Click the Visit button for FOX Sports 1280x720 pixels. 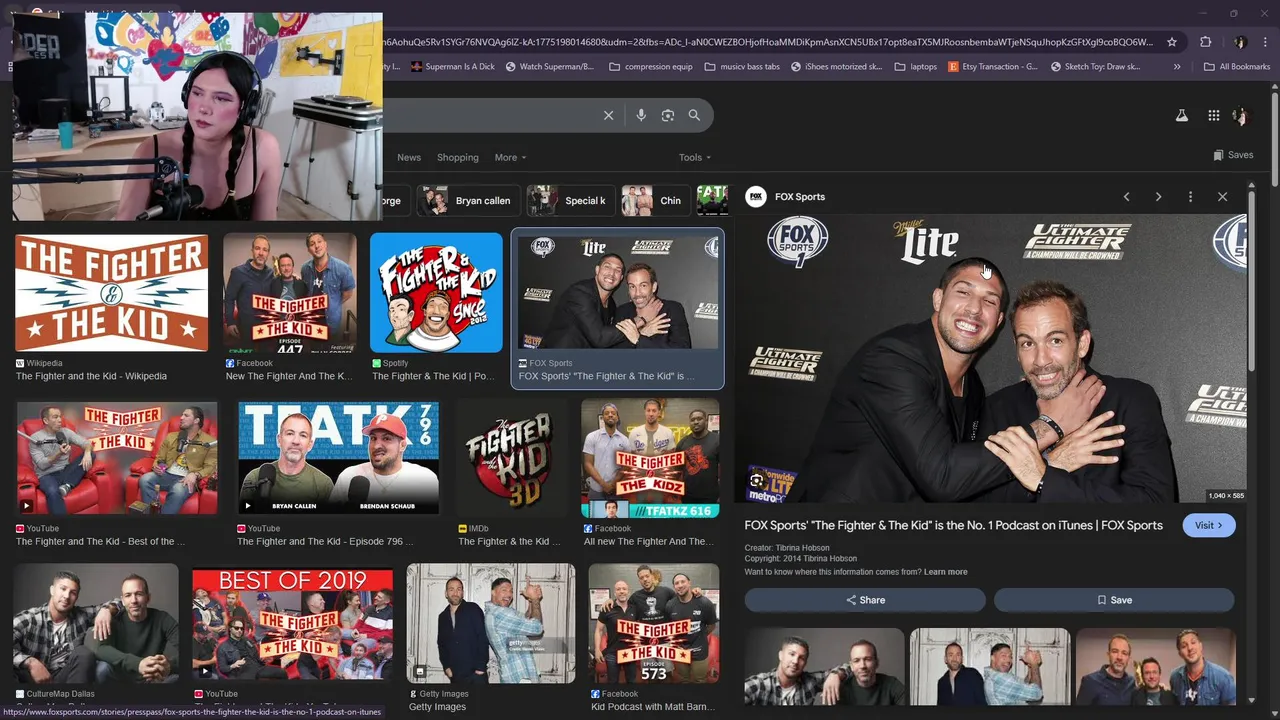coord(1209,525)
